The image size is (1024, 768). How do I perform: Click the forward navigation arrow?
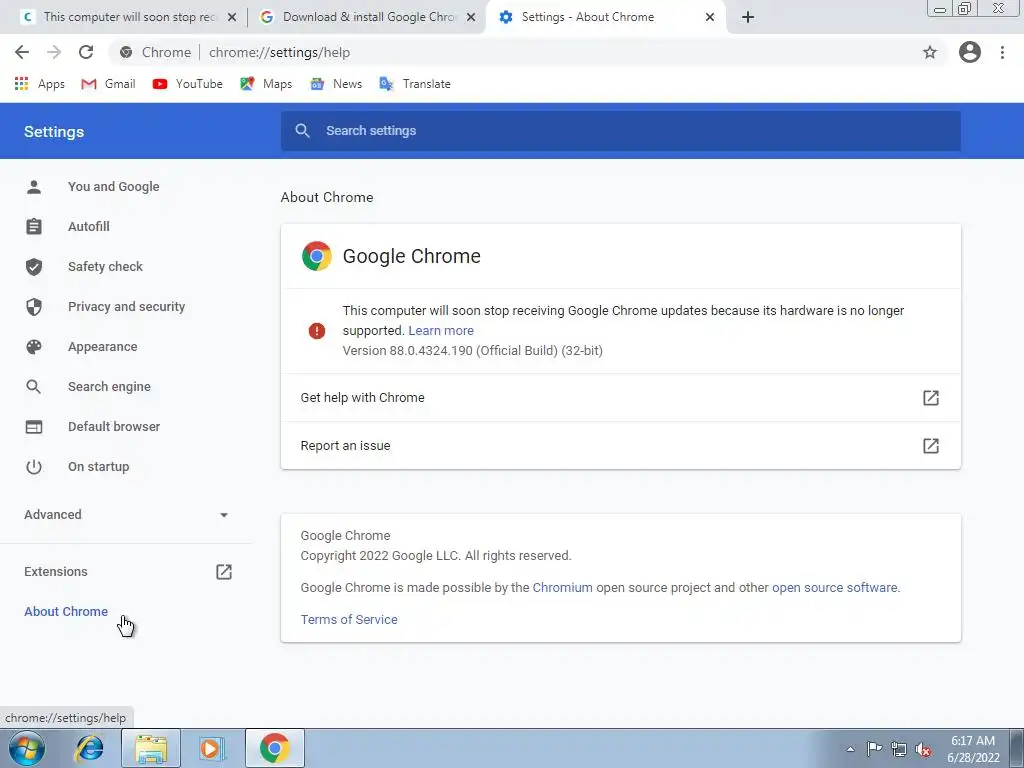(x=54, y=52)
